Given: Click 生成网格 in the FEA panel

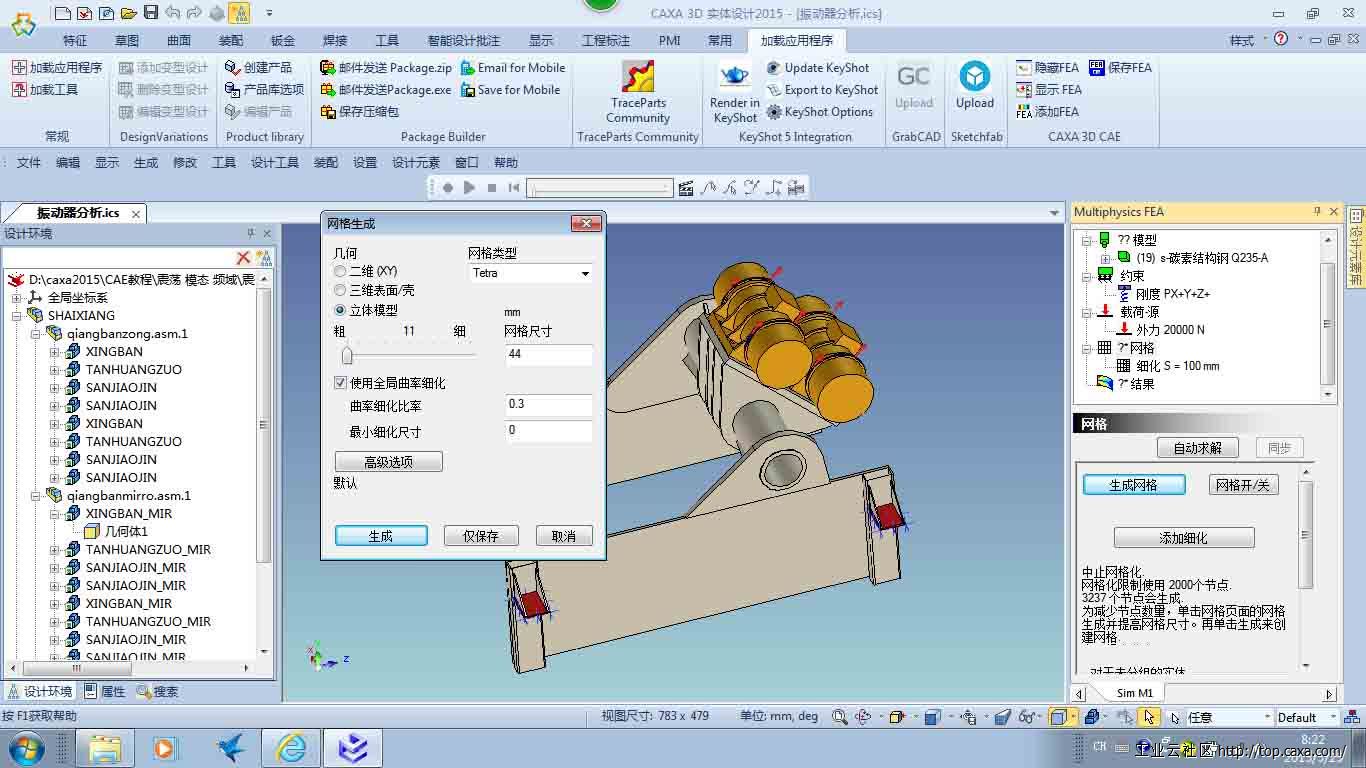Looking at the screenshot, I should coord(1134,485).
